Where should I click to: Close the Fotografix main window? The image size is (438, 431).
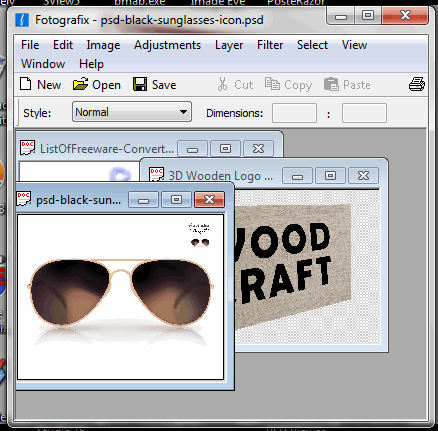click(x=405, y=16)
